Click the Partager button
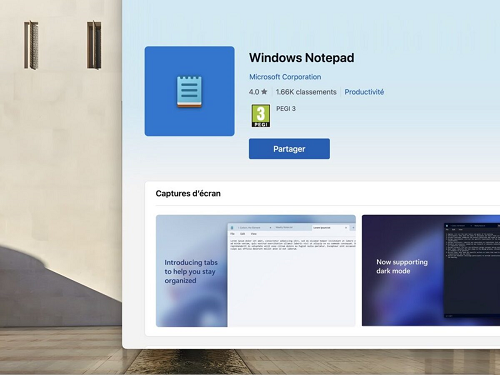 (x=289, y=149)
